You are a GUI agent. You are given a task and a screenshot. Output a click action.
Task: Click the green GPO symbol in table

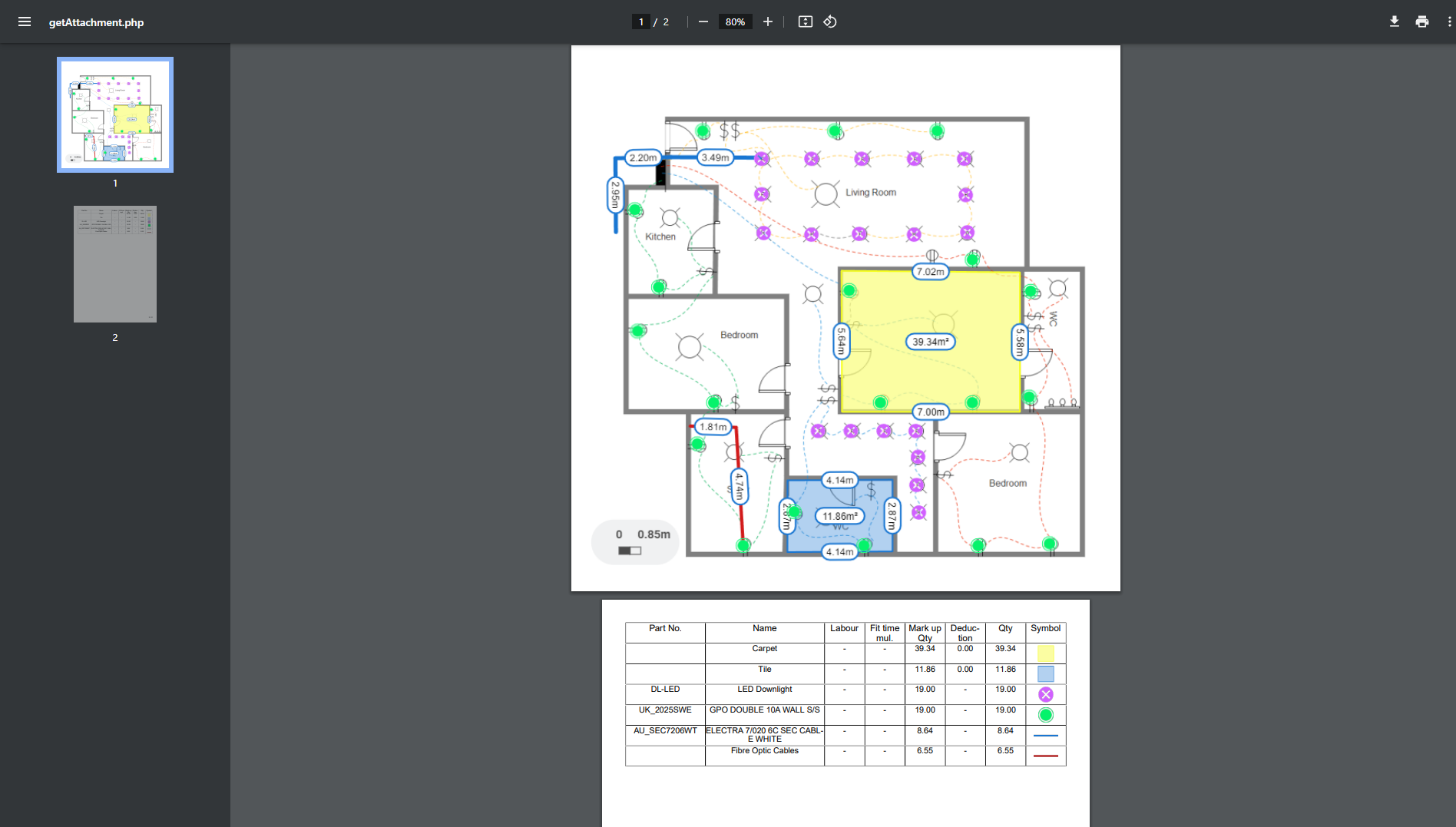click(x=1045, y=715)
